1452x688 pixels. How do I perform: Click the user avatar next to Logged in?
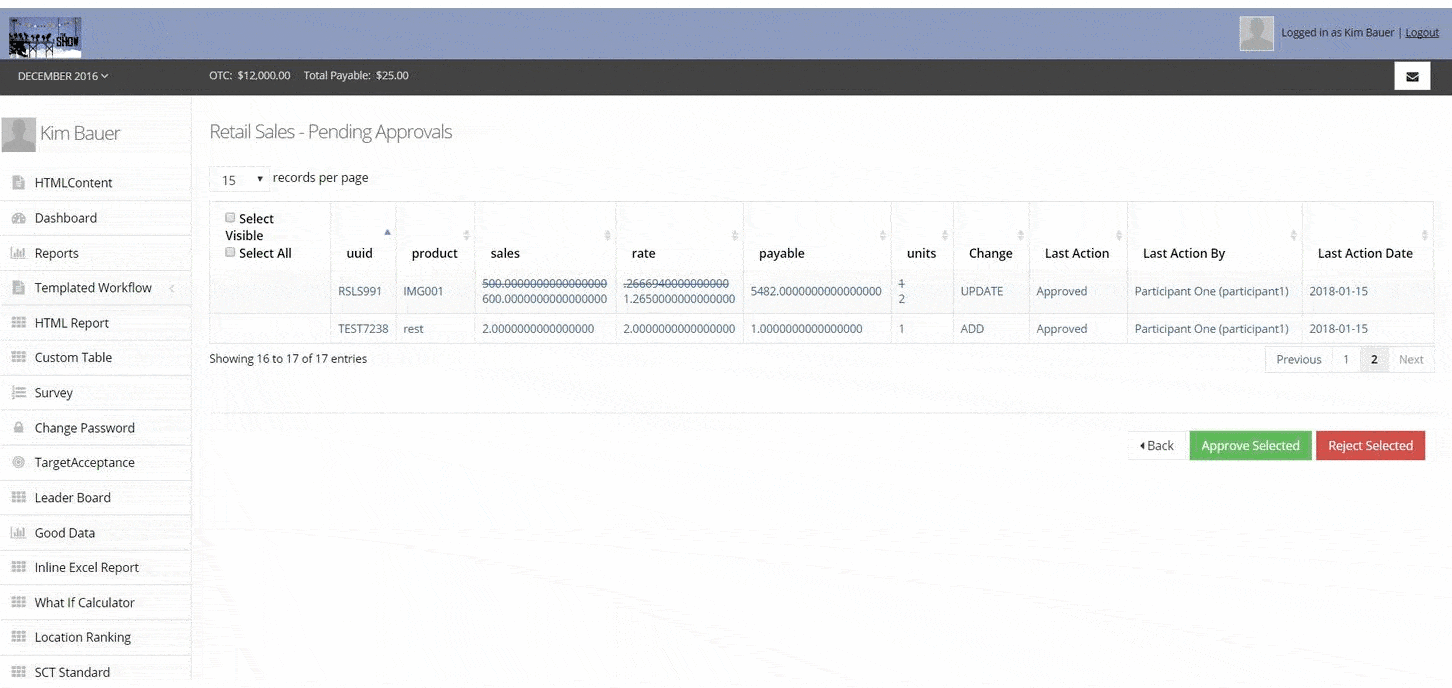1256,33
